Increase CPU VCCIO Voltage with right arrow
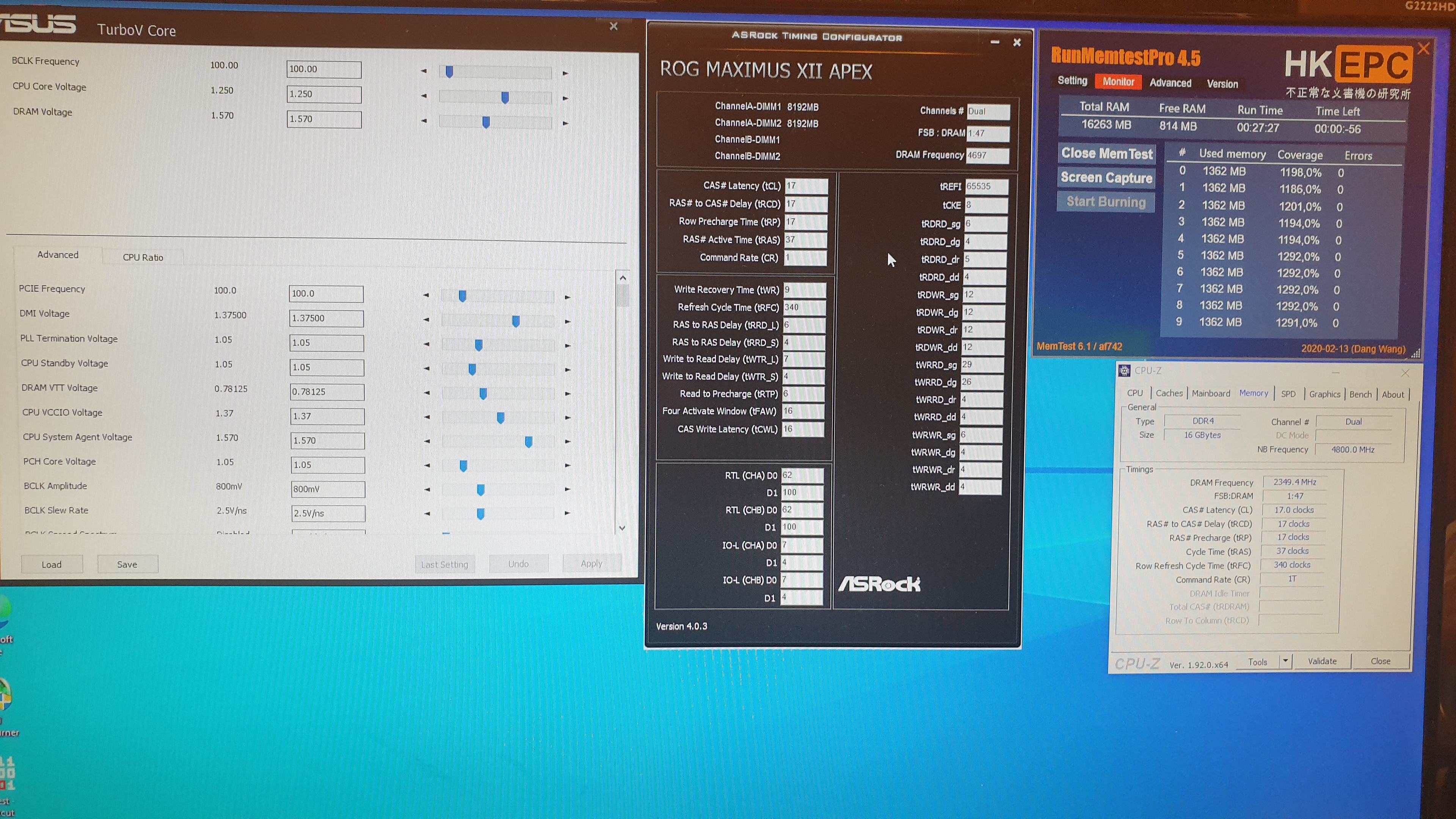Screen dimensions: 1456x819 (568, 418)
